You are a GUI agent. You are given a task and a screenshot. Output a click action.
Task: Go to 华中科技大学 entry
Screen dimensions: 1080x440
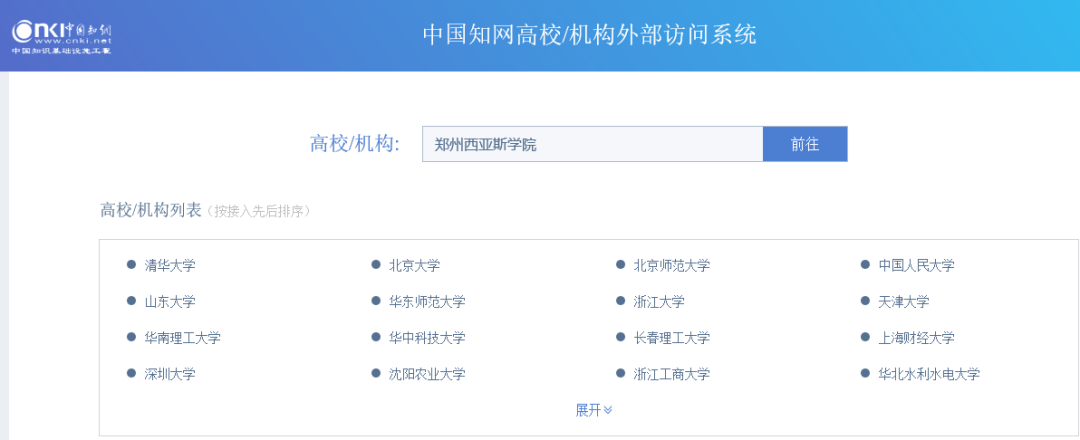[x=427, y=338]
